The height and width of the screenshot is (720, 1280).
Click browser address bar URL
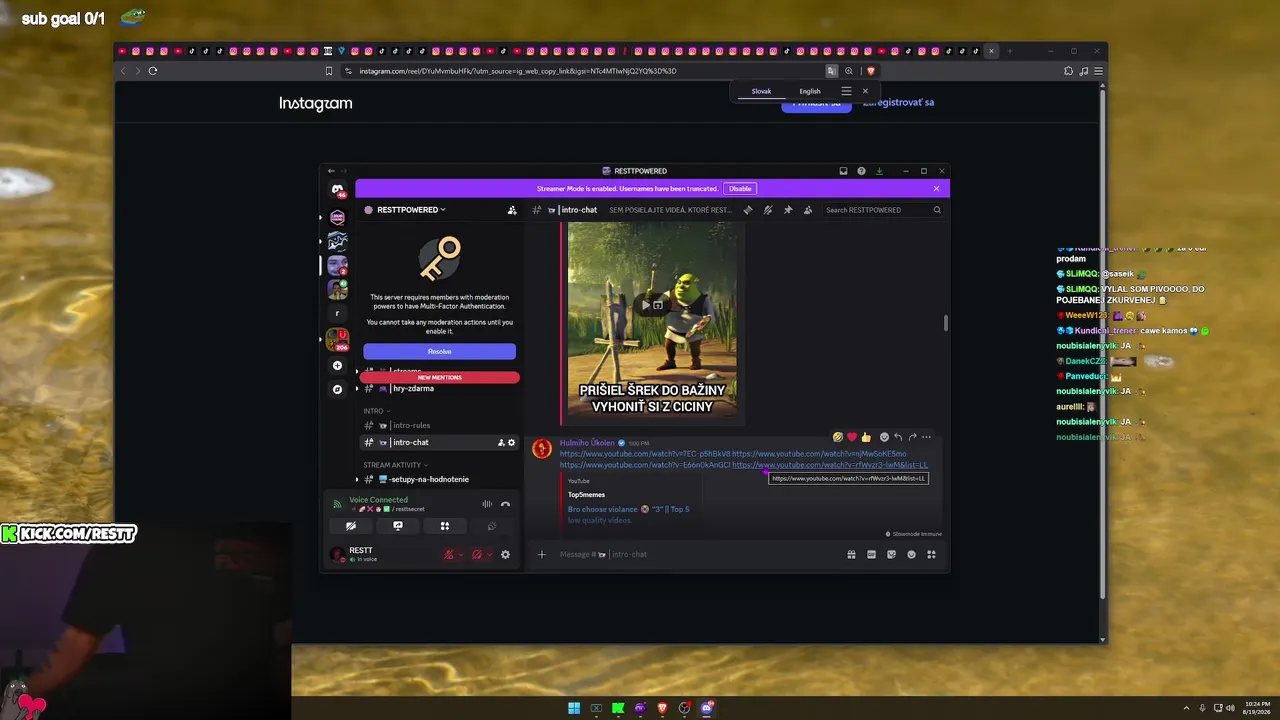point(518,71)
